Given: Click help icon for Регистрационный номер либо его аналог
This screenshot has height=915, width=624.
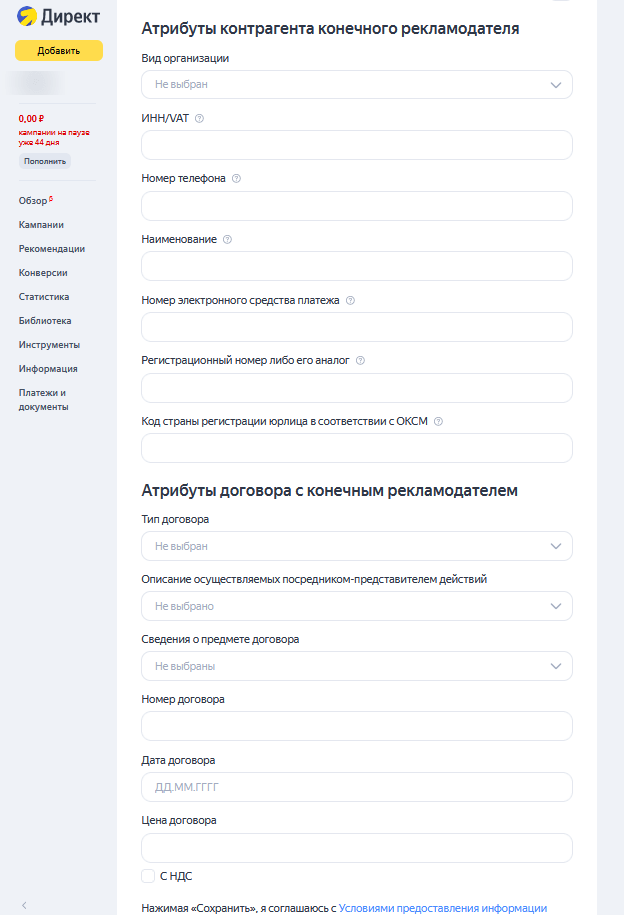Looking at the screenshot, I should pyautogui.click(x=360, y=361).
